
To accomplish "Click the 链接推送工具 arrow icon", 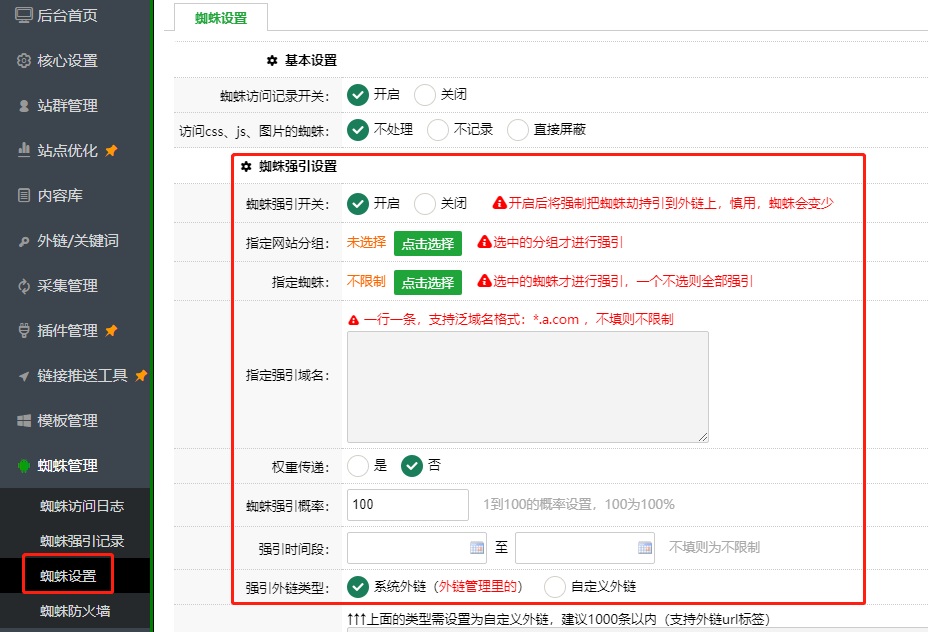I will coord(24,375).
